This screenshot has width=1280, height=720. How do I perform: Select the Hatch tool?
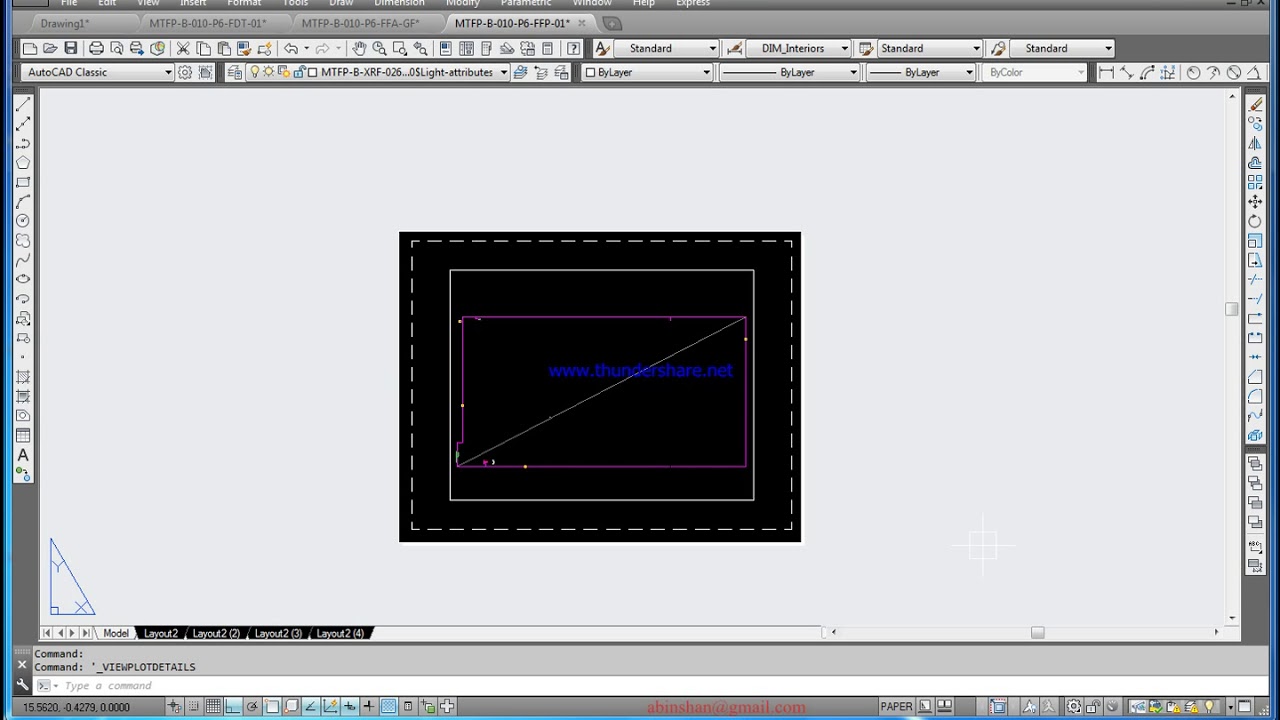pos(23,377)
